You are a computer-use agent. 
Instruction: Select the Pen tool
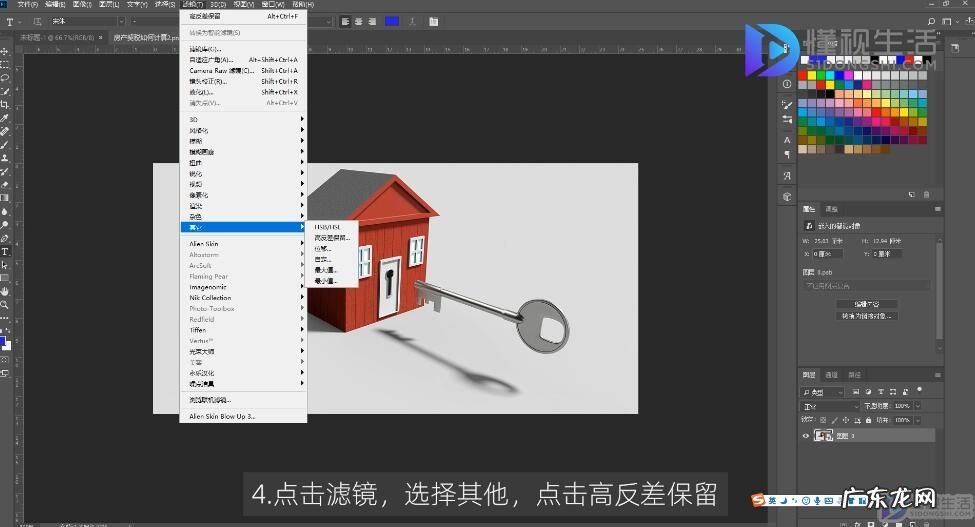[4, 238]
